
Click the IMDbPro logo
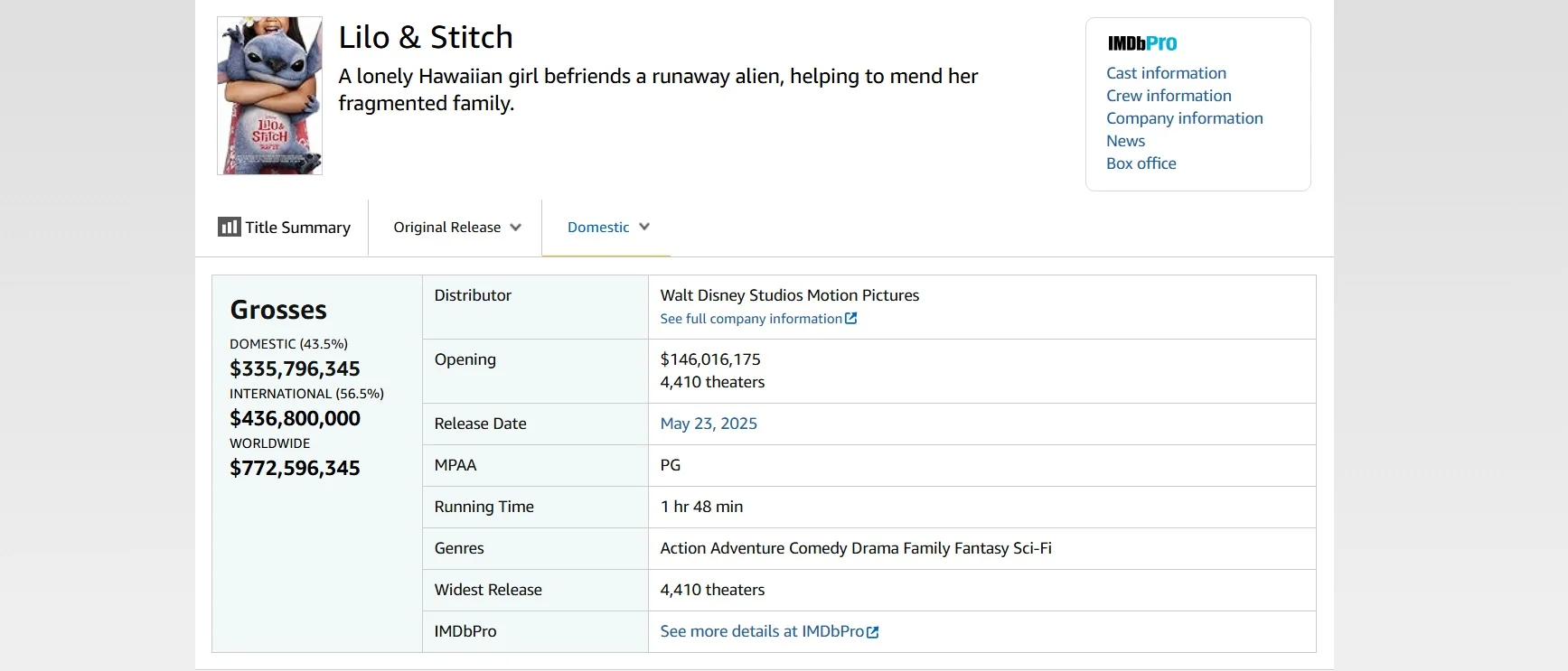tap(1142, 43)
